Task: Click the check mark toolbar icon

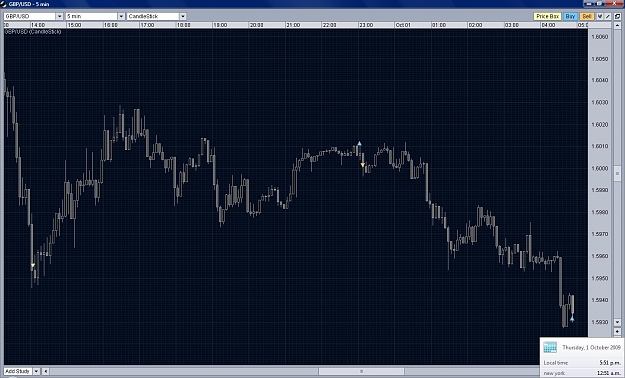Action: coord(599,16)
